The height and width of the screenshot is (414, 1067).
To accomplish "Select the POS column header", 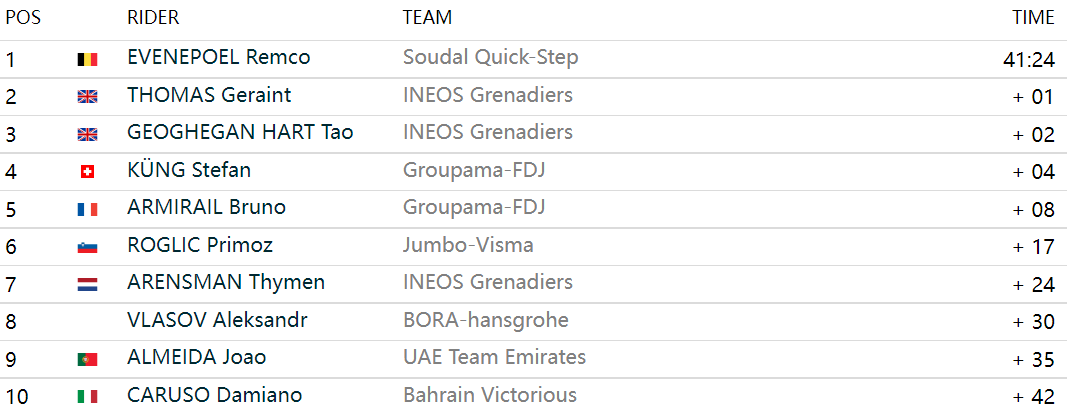I will click(x=23, y=18).
